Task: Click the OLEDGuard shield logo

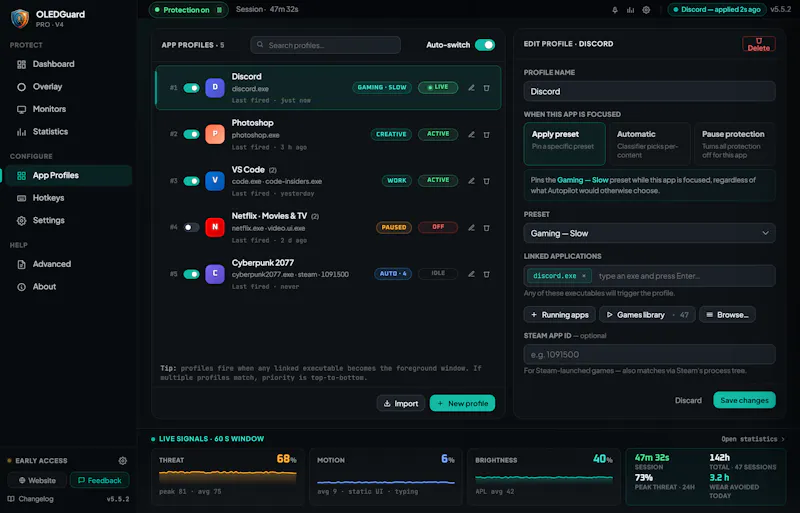Action: (20, 18)
